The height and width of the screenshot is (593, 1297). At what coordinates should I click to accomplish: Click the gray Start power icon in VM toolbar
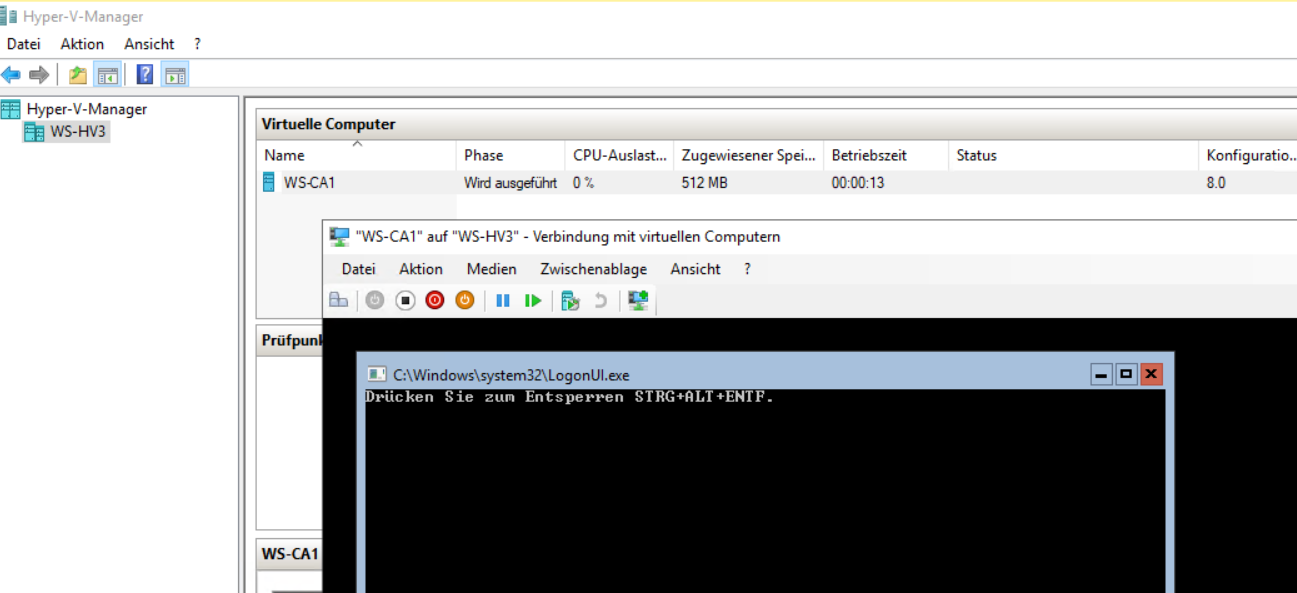(x=375, y=300)
